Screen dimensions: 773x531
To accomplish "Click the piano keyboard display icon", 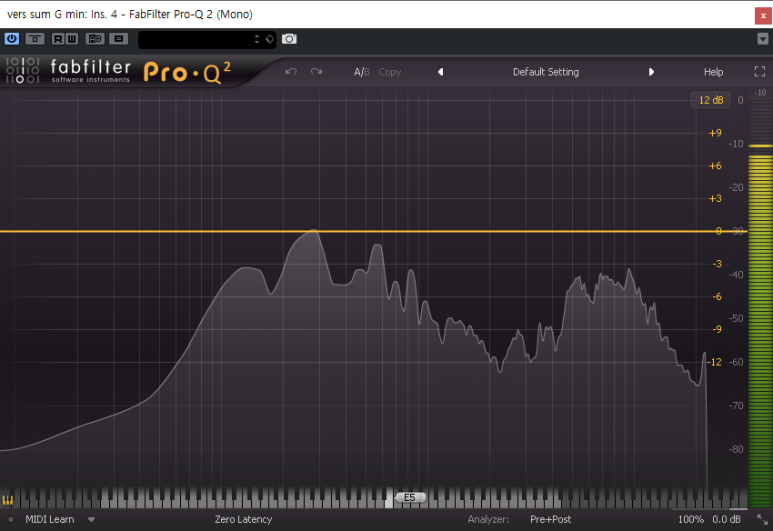I will click(x=8, y=500).
